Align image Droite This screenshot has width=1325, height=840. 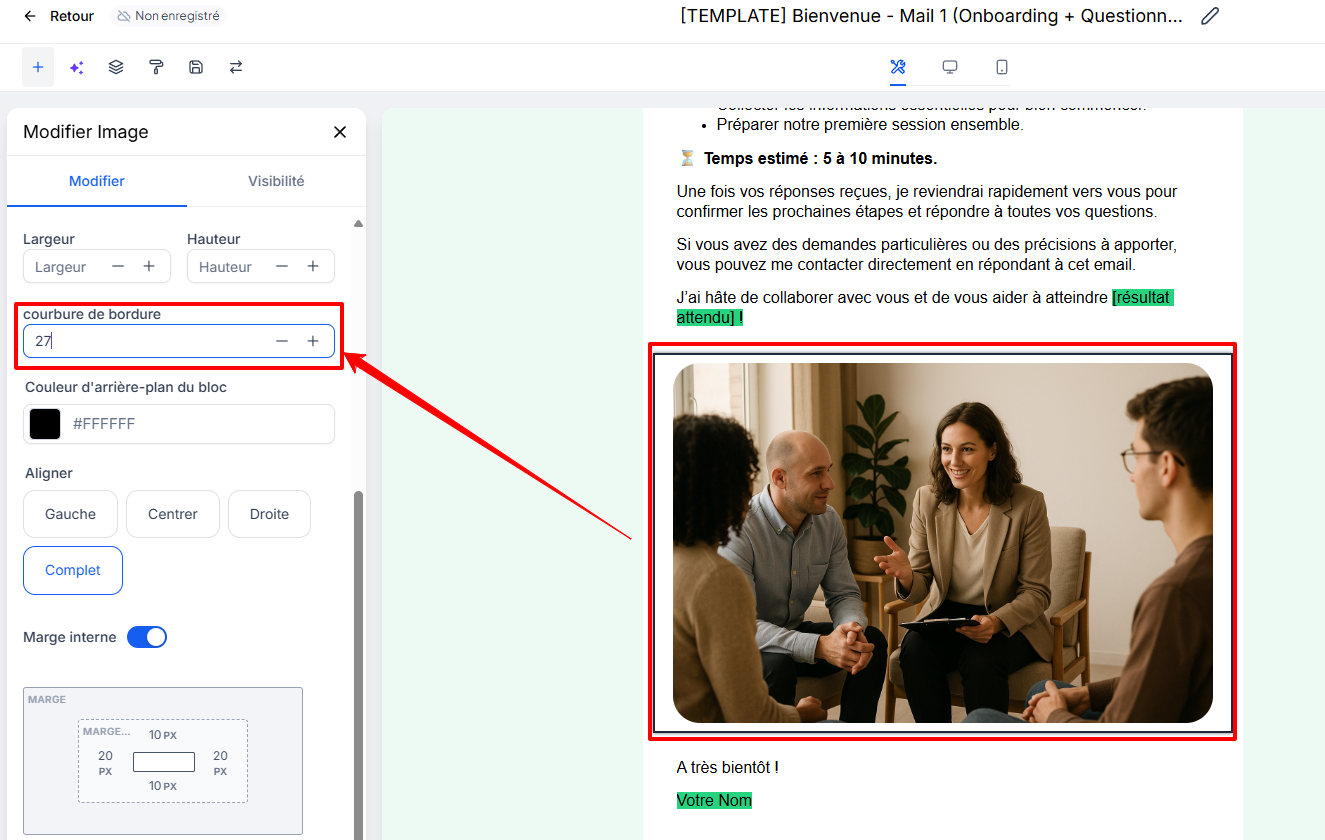(270, 514)
